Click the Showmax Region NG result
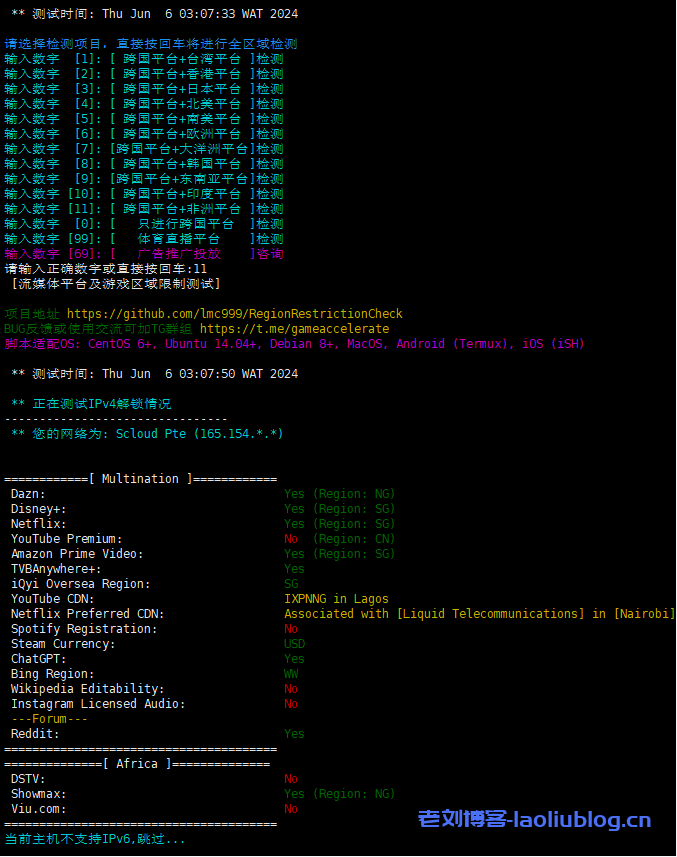This screenshot has height=857, width=677. point(339,794)
